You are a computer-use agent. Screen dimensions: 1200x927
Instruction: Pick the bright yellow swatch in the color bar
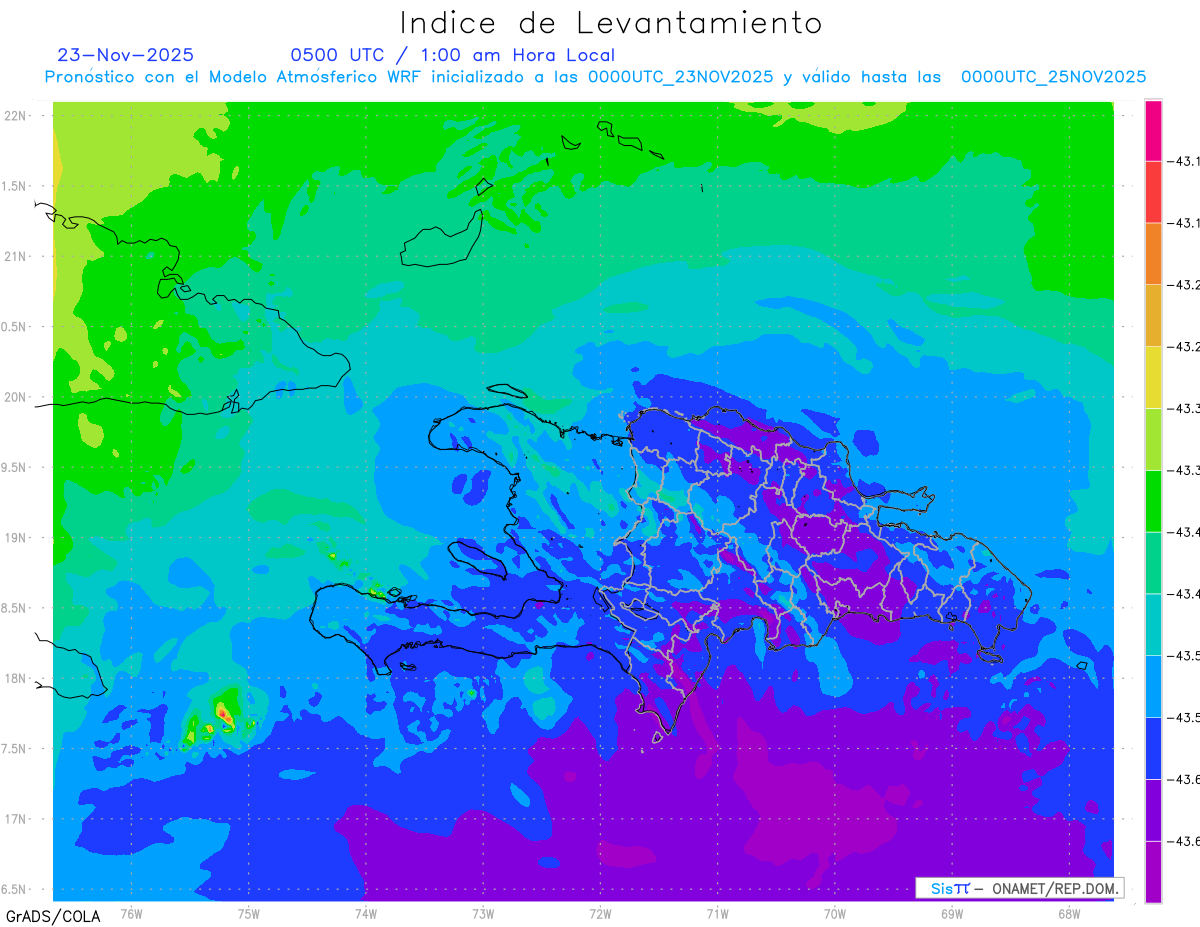point(1153,378)
